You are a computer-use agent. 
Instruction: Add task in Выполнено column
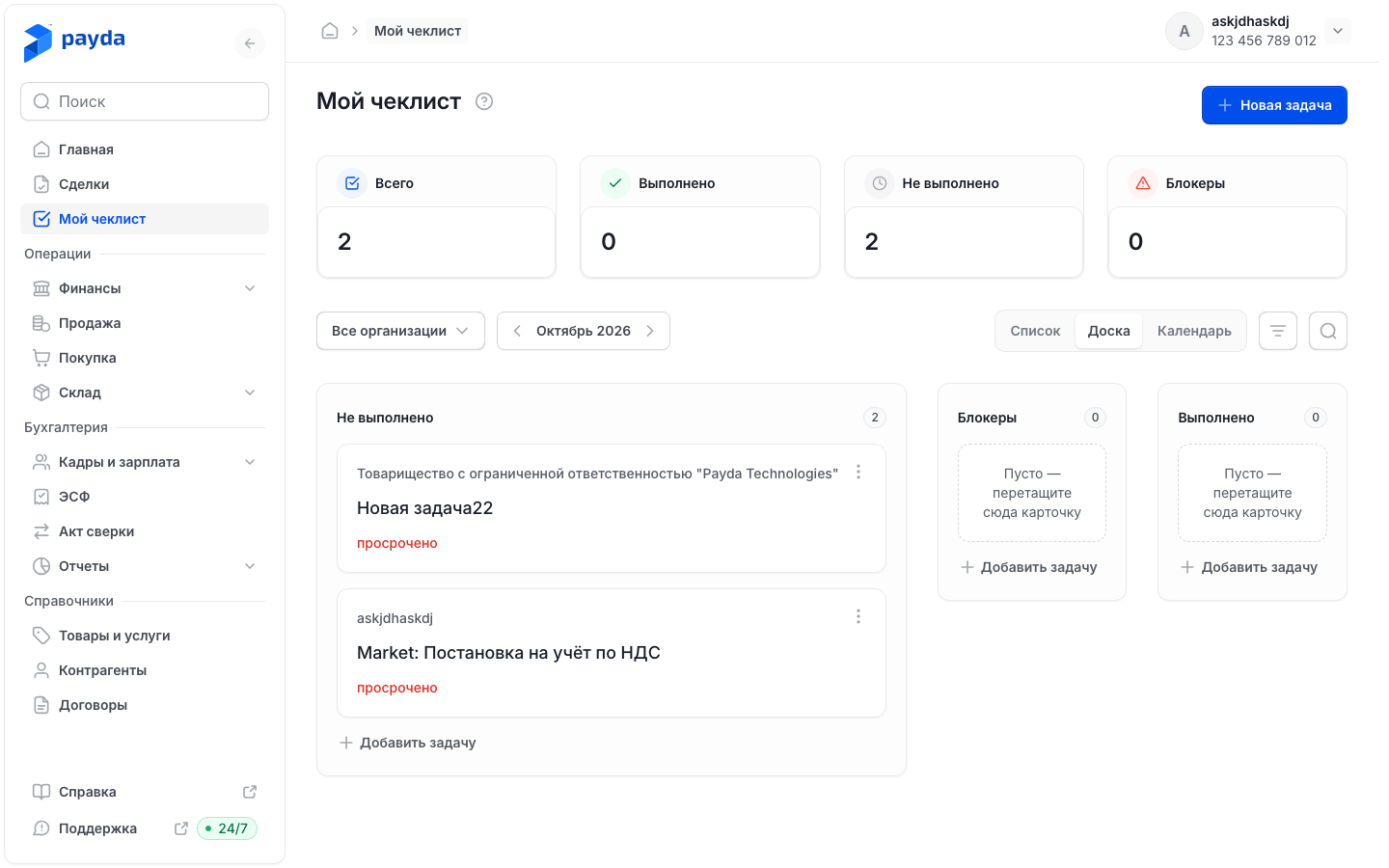[x=1249, y=567]
